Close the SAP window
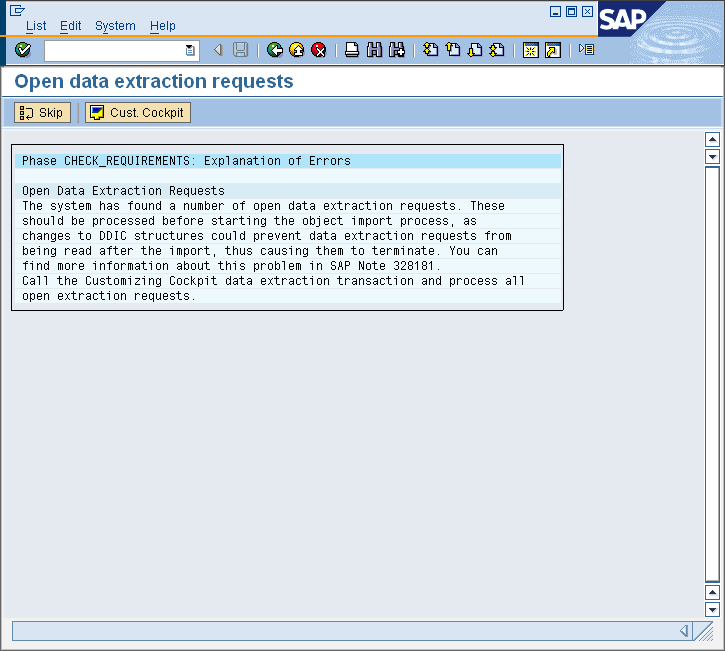This screenshot has height=651, width=725. tap(587, 11)
